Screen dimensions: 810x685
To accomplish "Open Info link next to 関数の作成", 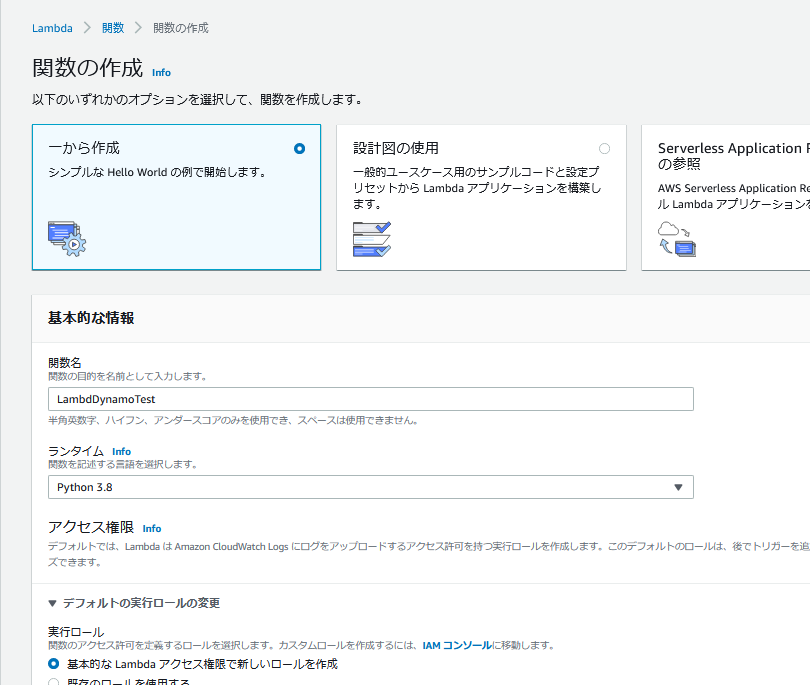I will click(161, 73).
